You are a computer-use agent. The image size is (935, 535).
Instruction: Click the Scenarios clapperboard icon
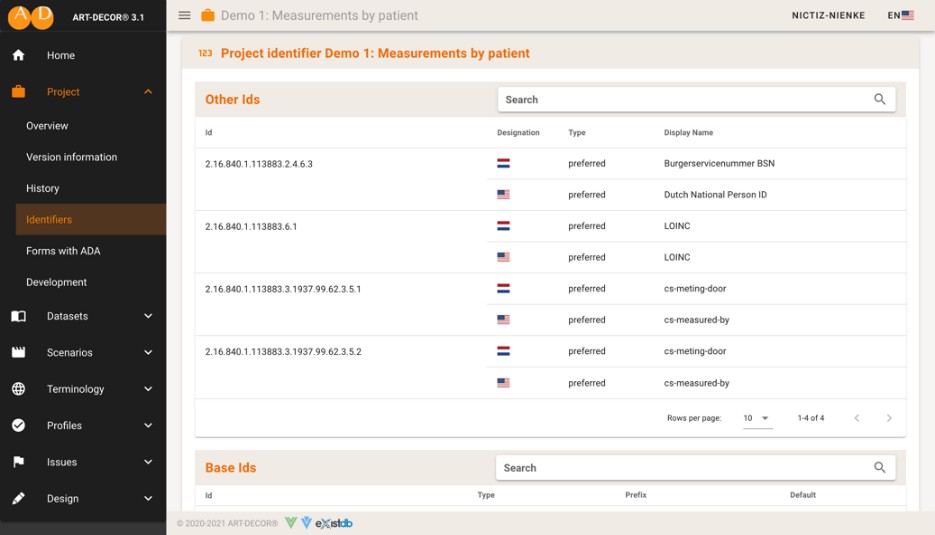[18, 353]
